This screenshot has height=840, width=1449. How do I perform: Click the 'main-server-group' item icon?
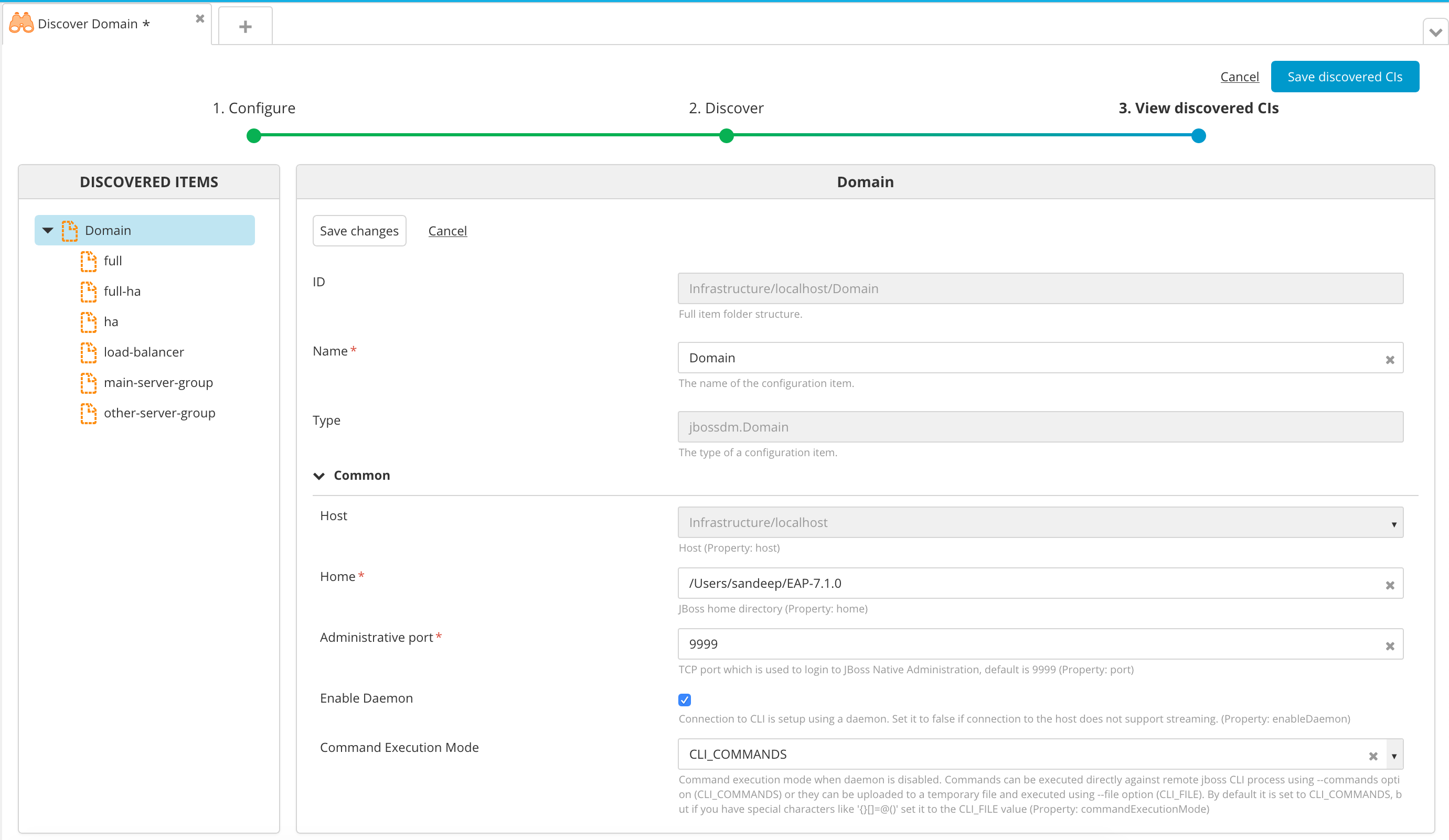point(89,382)
